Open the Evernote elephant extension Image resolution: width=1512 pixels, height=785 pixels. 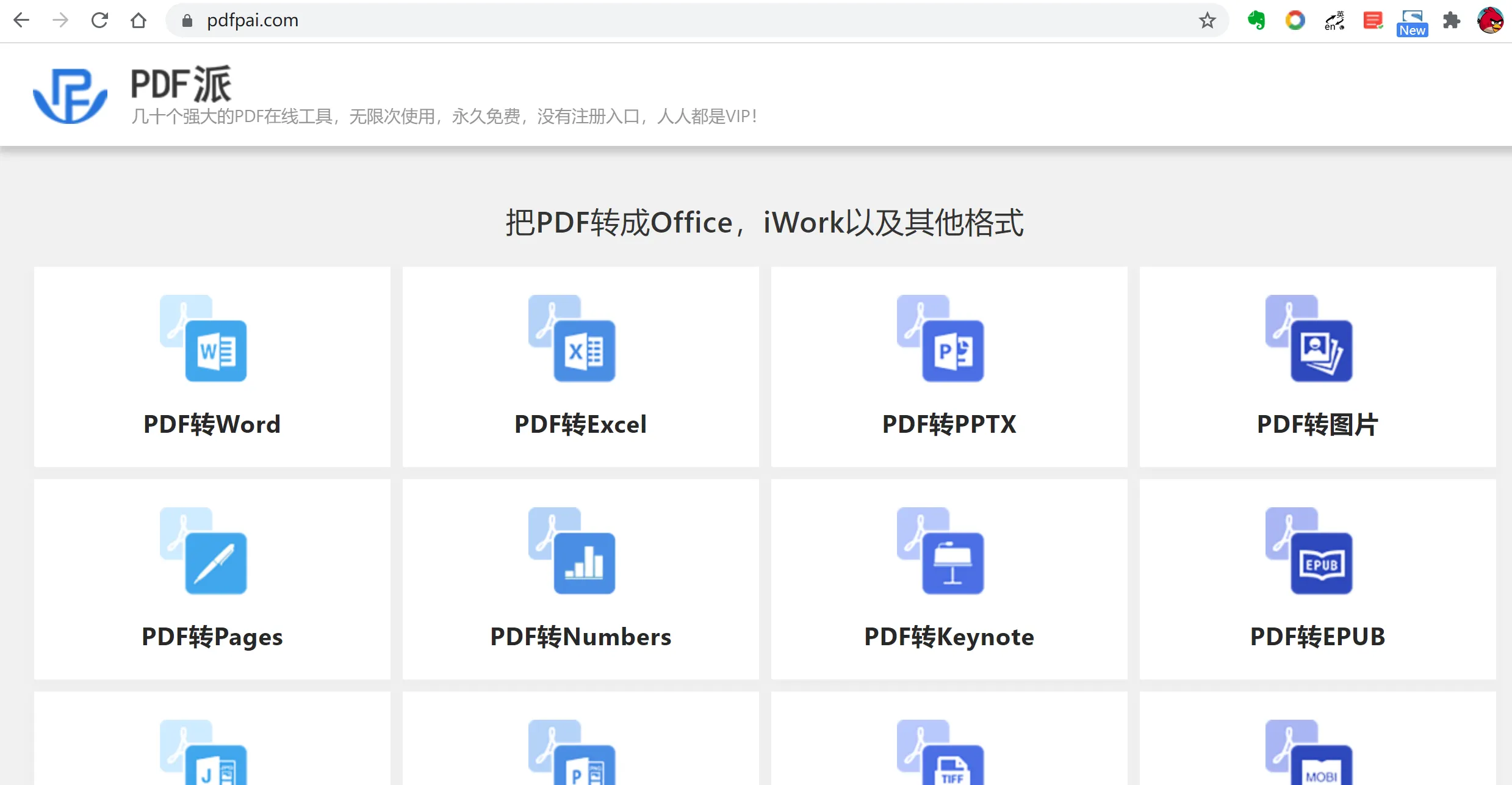pyautogui.click(x=1256, y=20)
